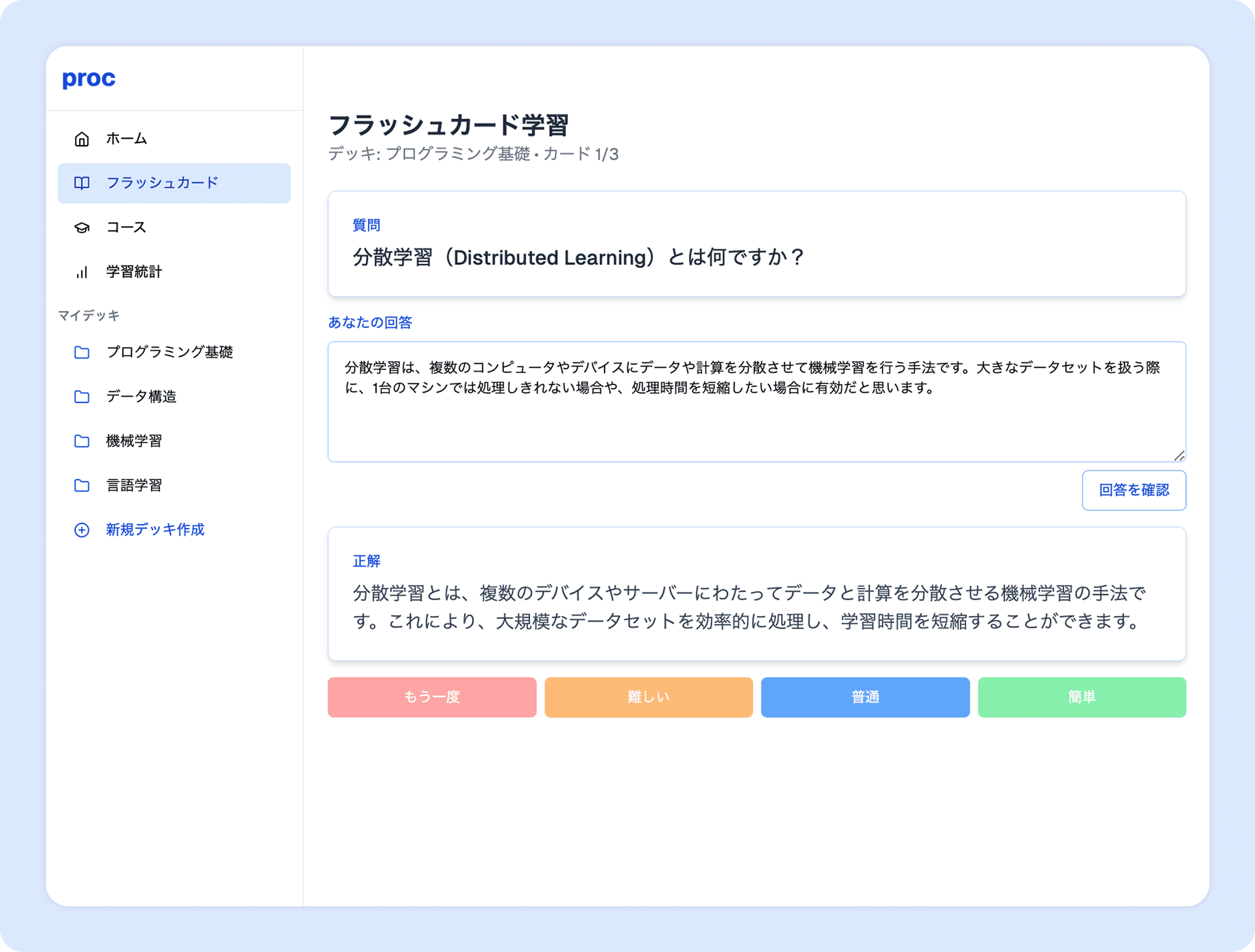
Task: Click the folder icon beside 言語学習
Action: click(81, 485)
